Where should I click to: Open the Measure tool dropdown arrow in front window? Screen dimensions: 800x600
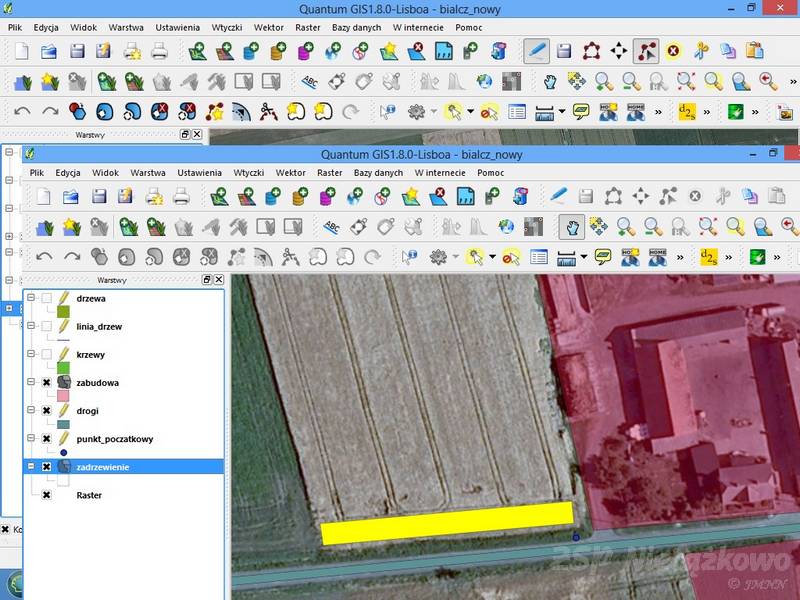pyautogui.click(x=584, y=257)
